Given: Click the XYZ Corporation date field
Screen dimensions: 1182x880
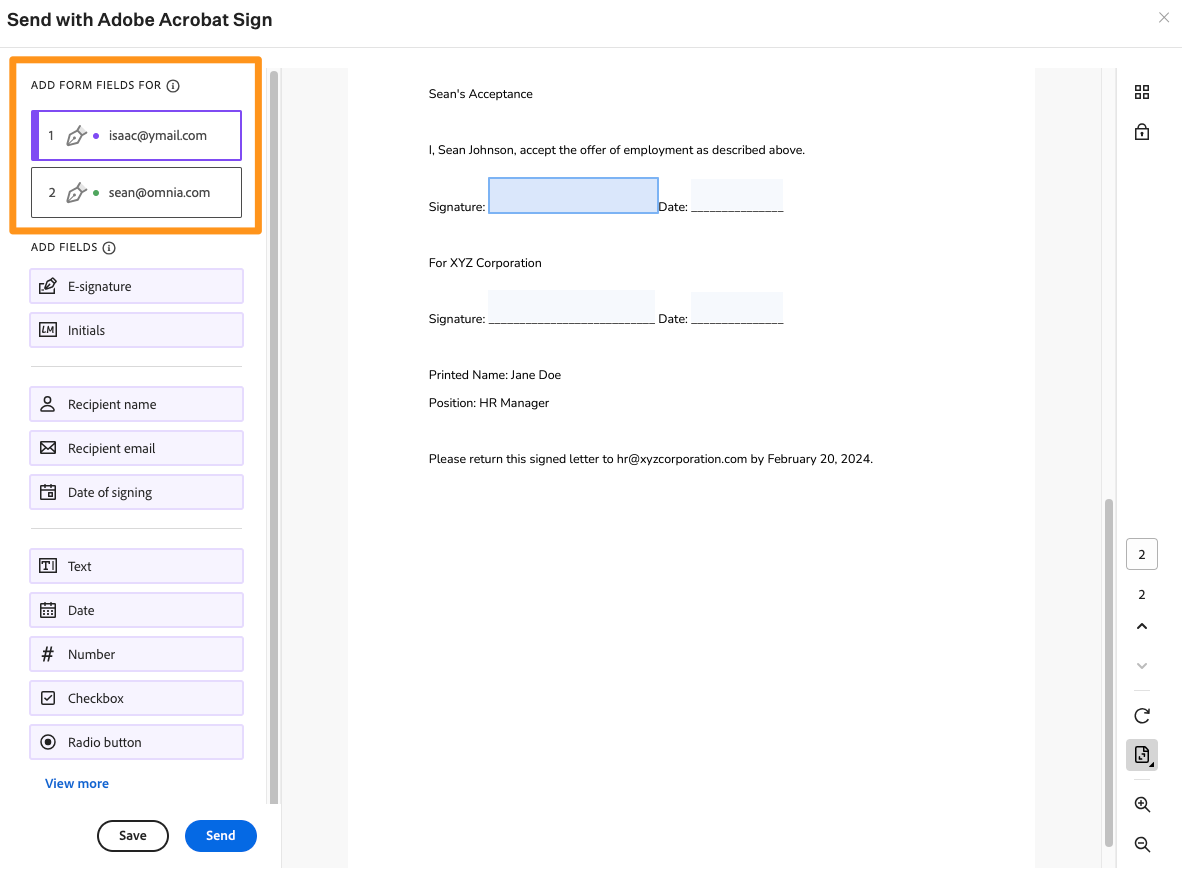Looking at the screenshot, I should click(x=736, y=308).
